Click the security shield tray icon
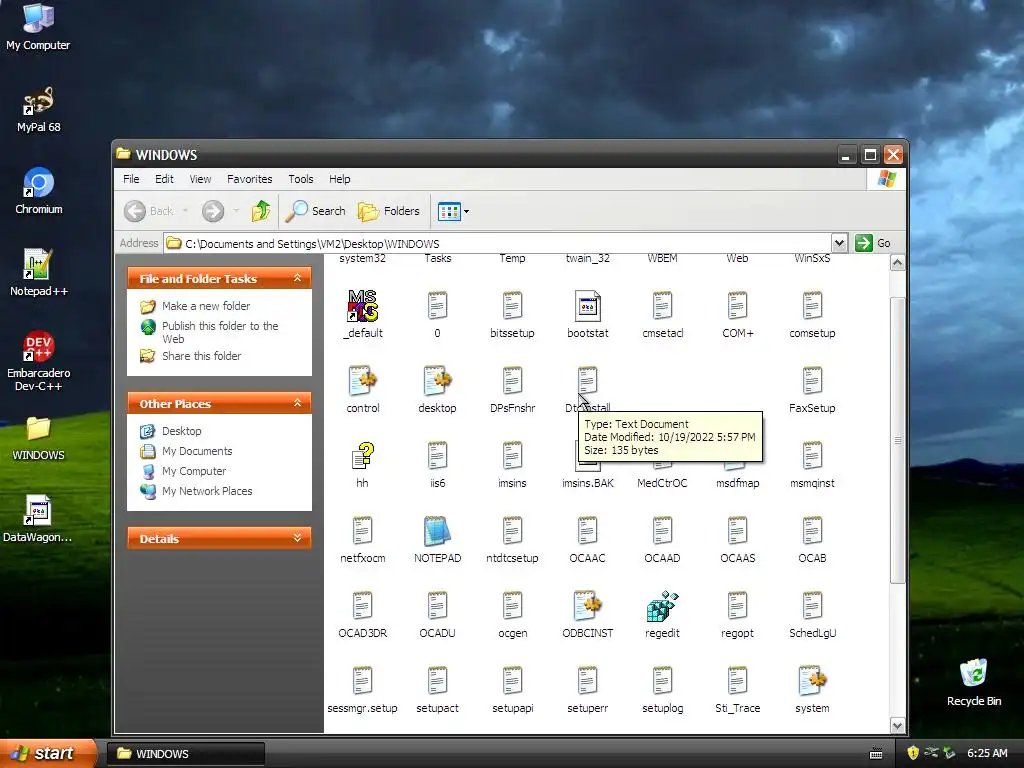The height and width of the screenshot is (768, 1024). click(913, 753)
